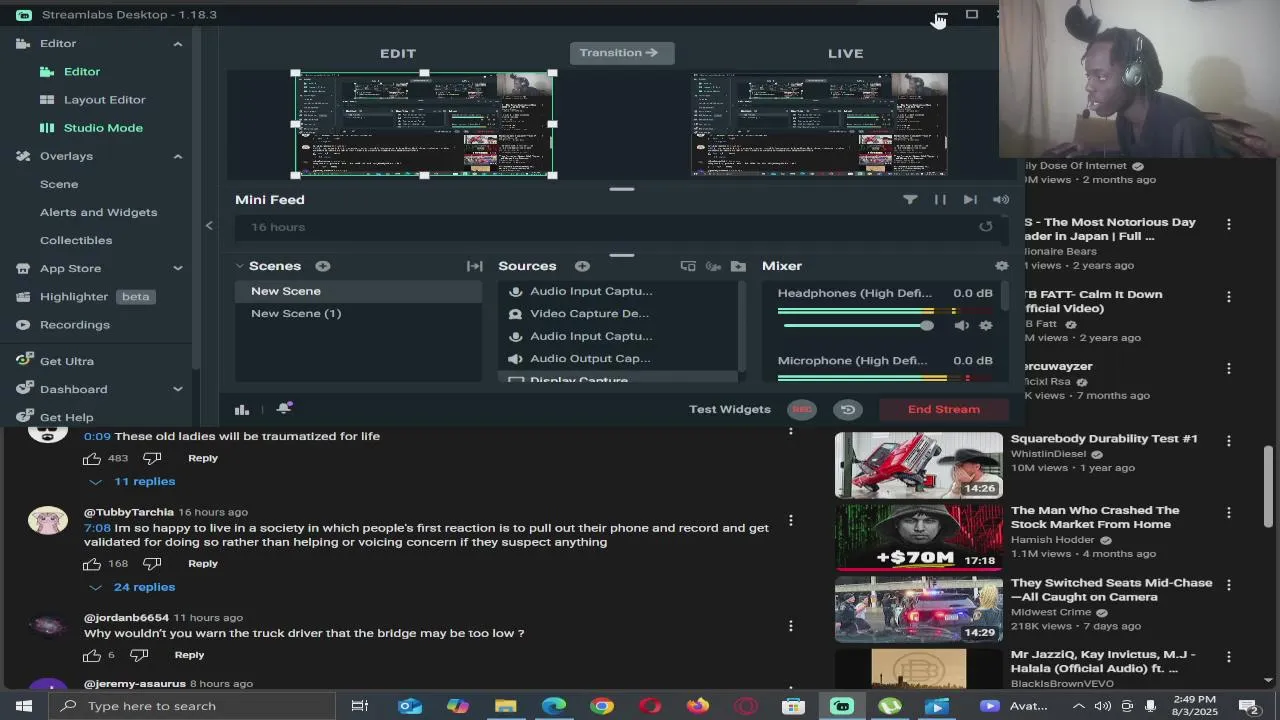
Task: Select the New Scene (1) item
Action: point(358,314)
